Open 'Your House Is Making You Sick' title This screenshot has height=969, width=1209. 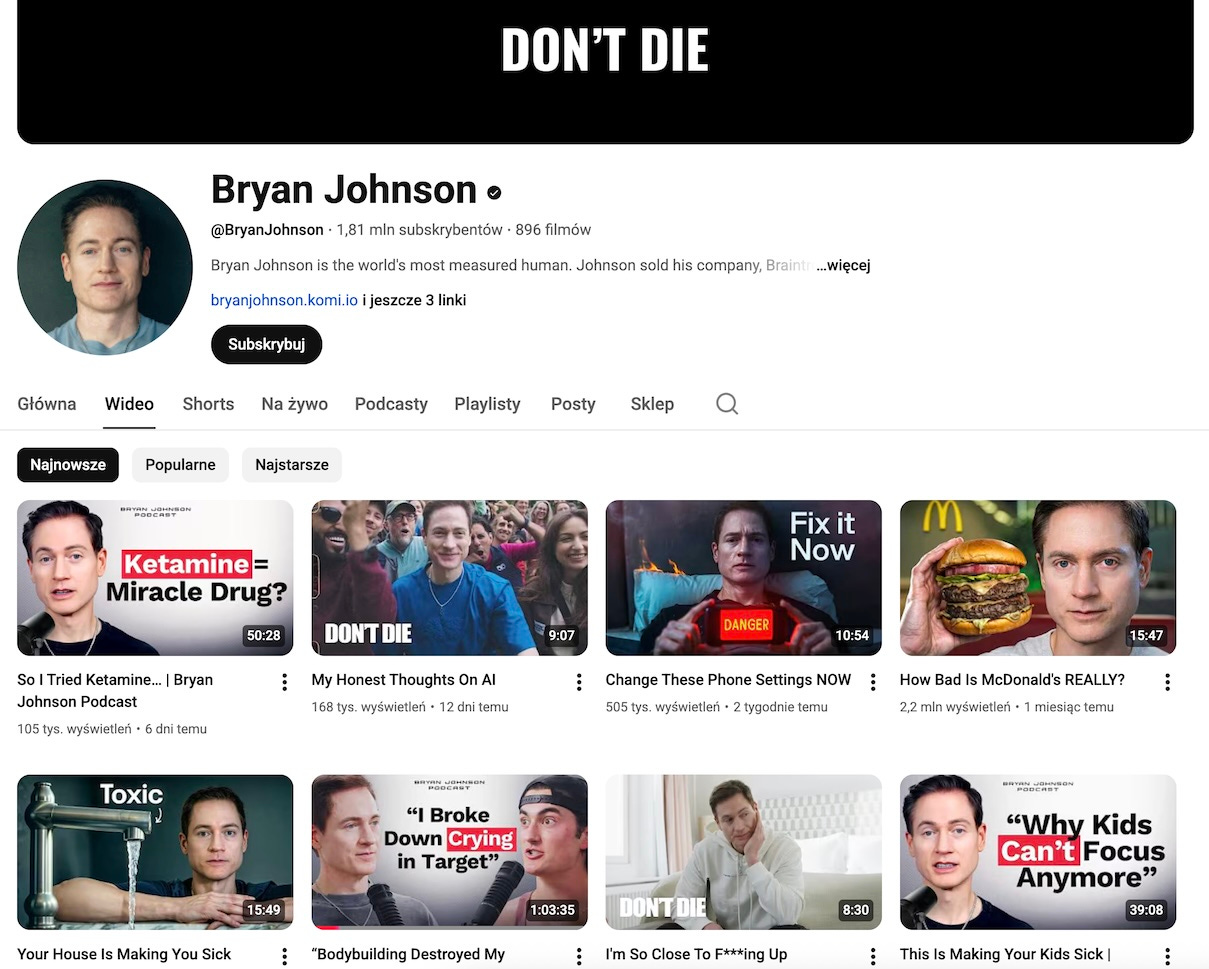coord(124,955)
